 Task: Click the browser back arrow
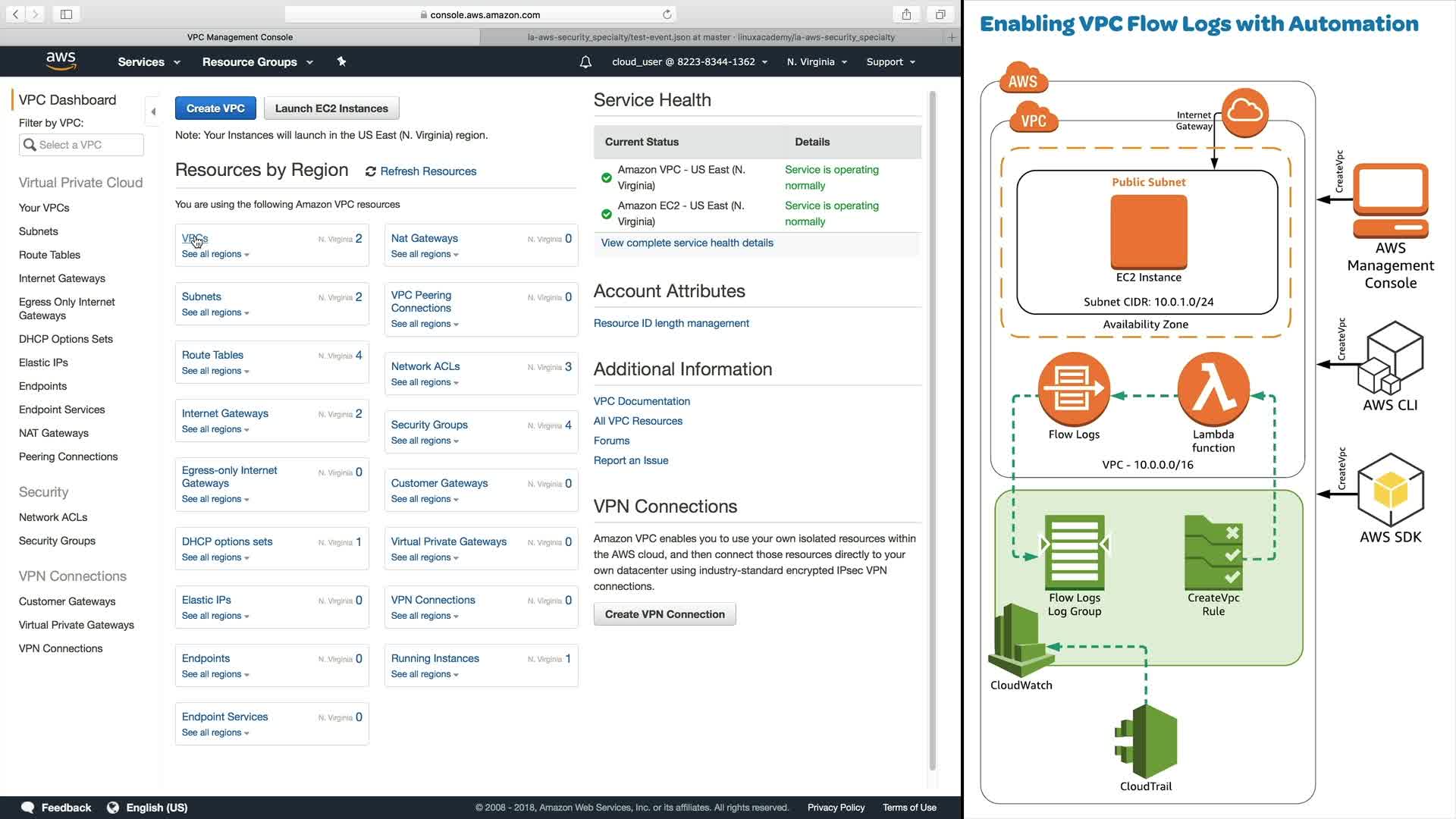pyautogui.click(x=15, y=14)
